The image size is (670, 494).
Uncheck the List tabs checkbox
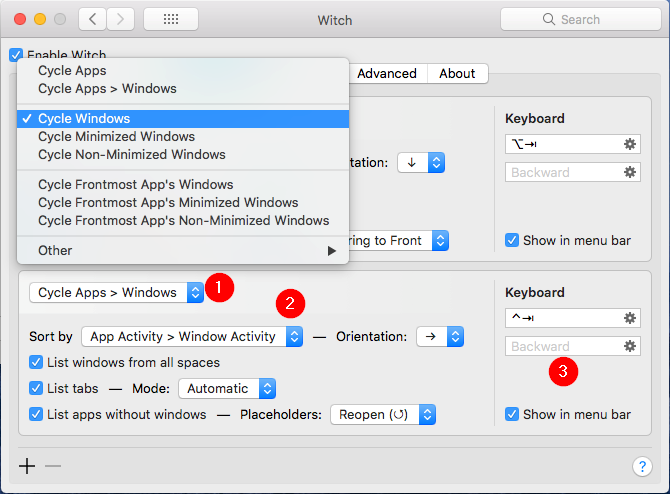tap(36, 388)
